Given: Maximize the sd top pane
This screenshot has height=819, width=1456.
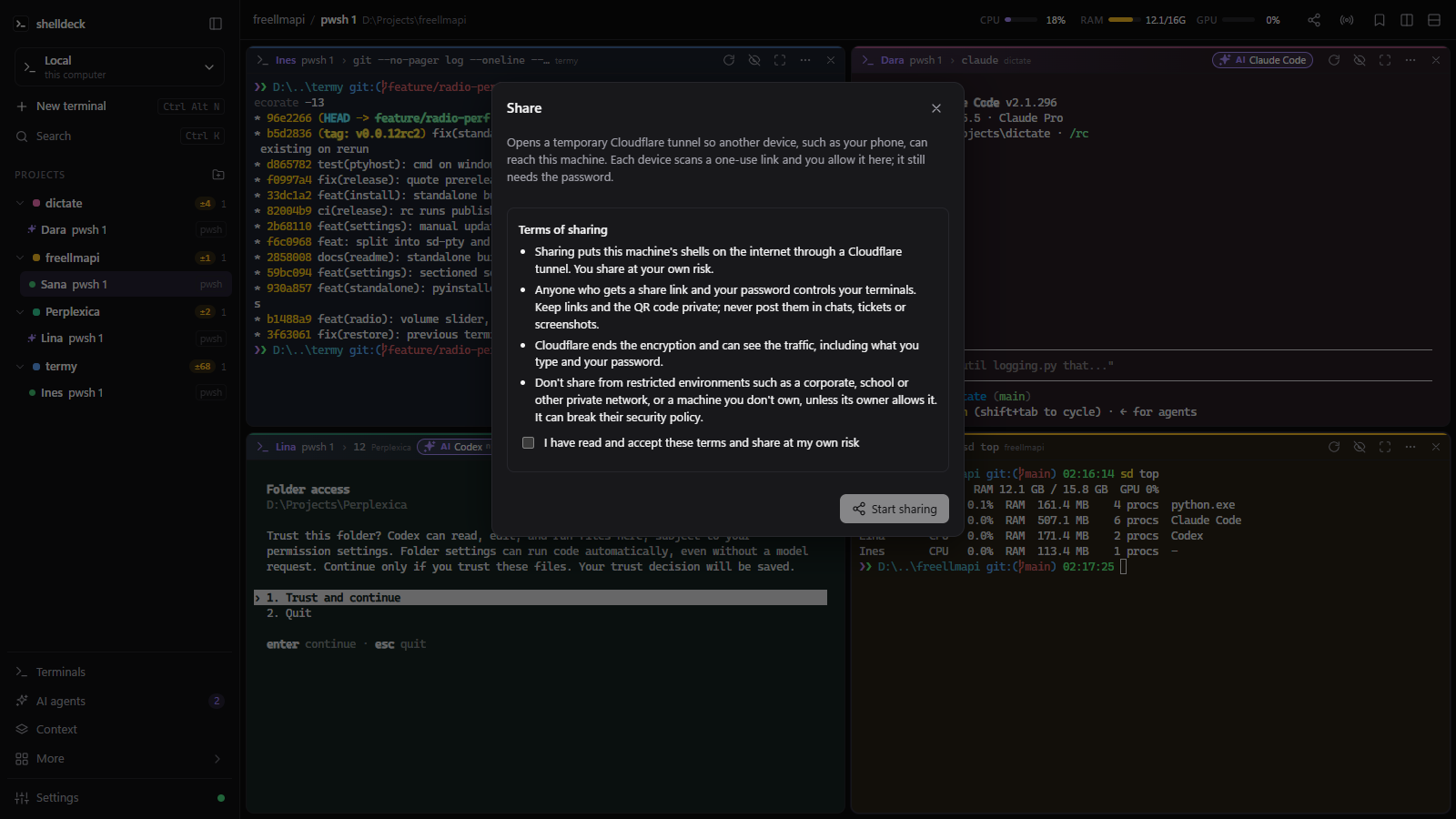Looking at the screenshot, I should tap(1385, 447).
